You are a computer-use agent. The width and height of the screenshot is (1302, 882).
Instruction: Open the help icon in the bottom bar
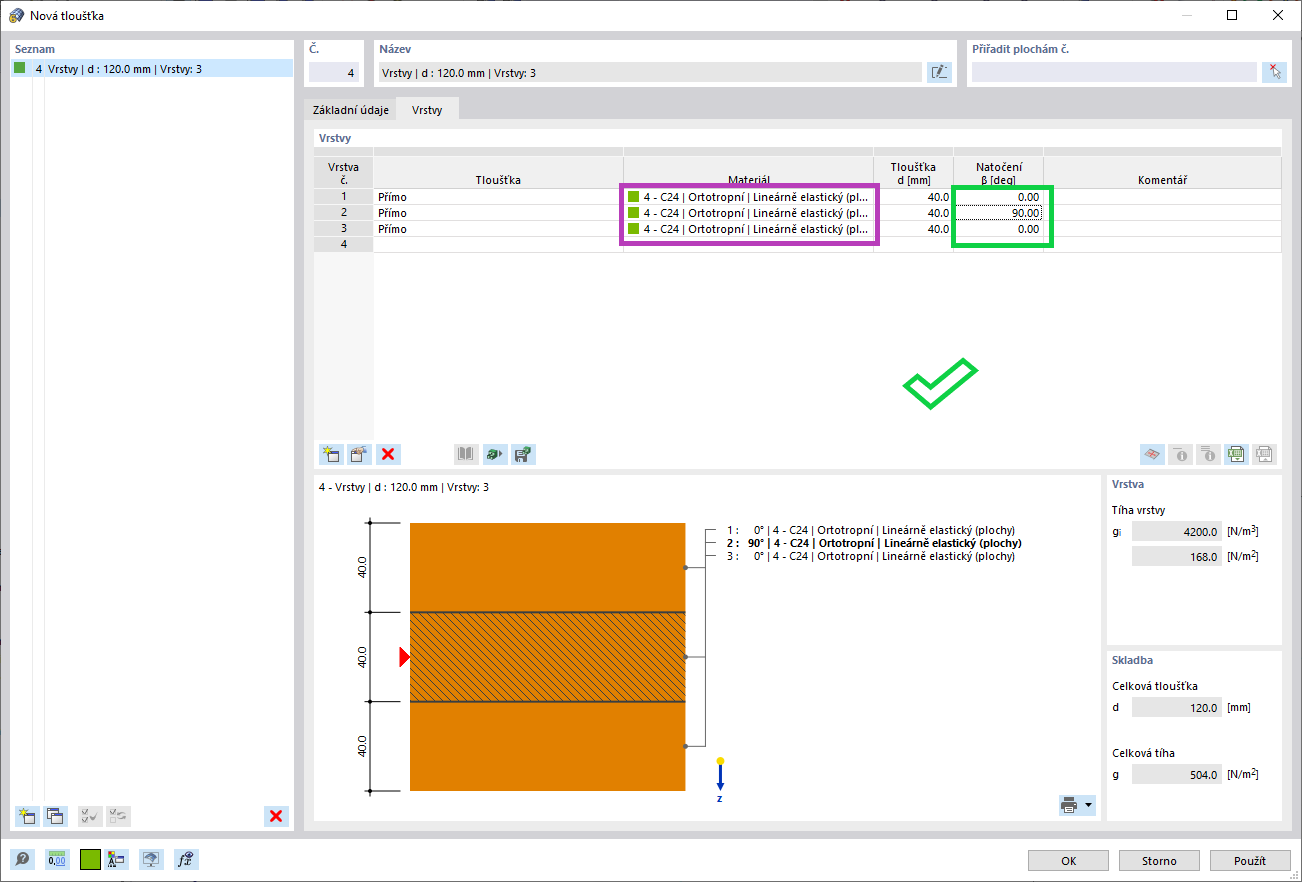point(22,859)
